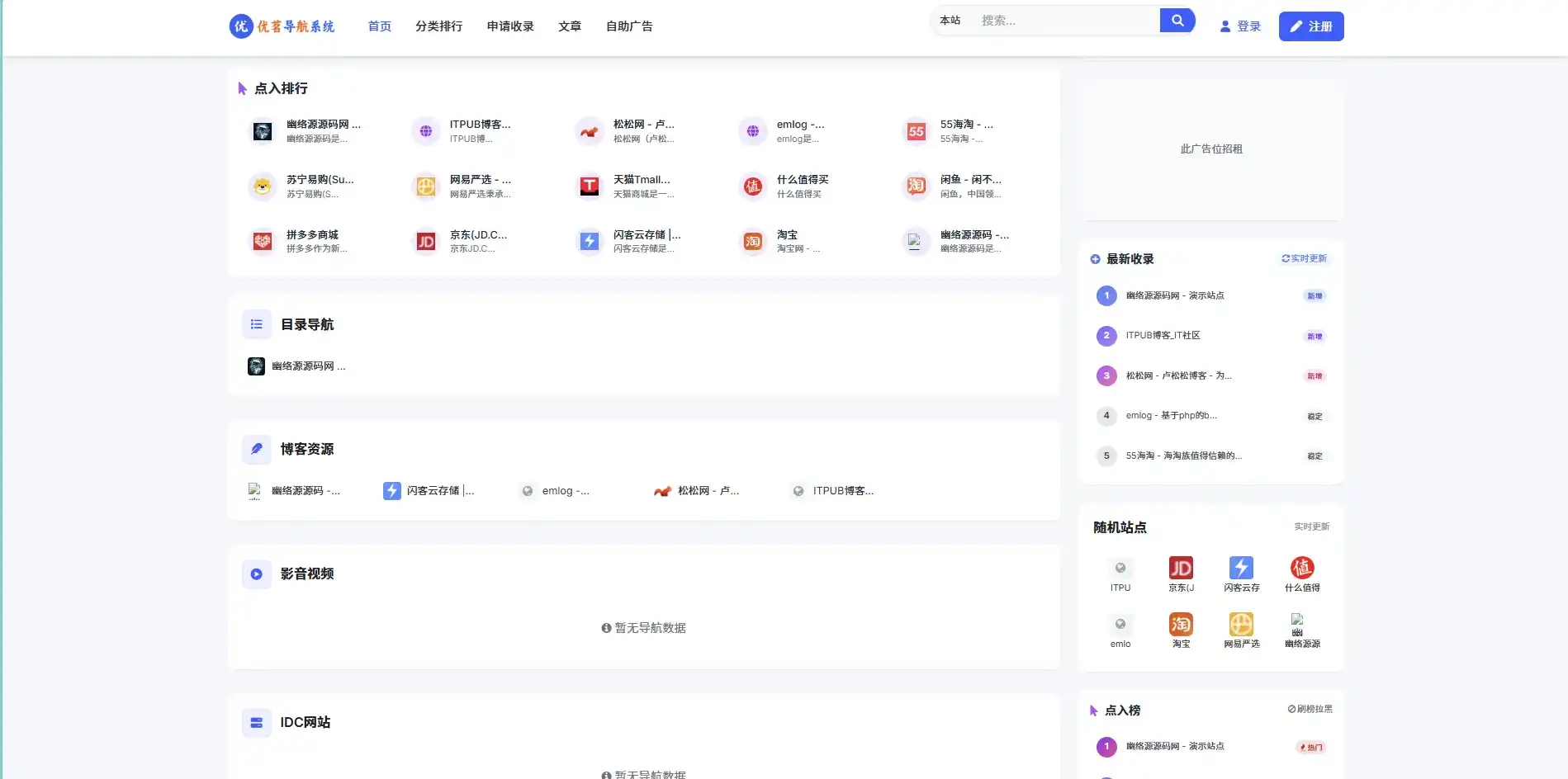Open the 分类排行 menu
Image resolution: width=1568 pixels, height=779 pixels.
pos(438,26)
